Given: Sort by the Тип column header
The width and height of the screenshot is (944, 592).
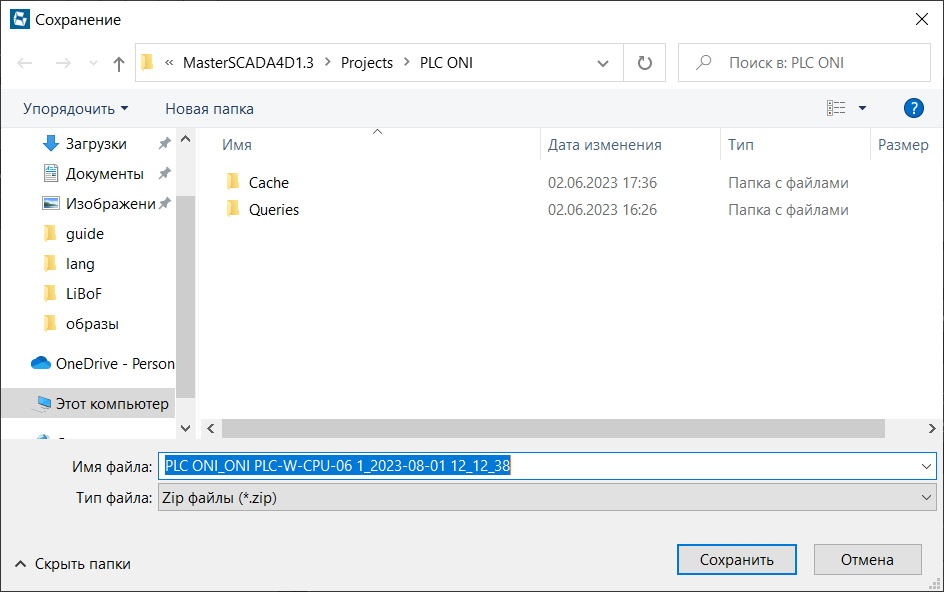Looking at the screenshot, I should pos(741,145).
